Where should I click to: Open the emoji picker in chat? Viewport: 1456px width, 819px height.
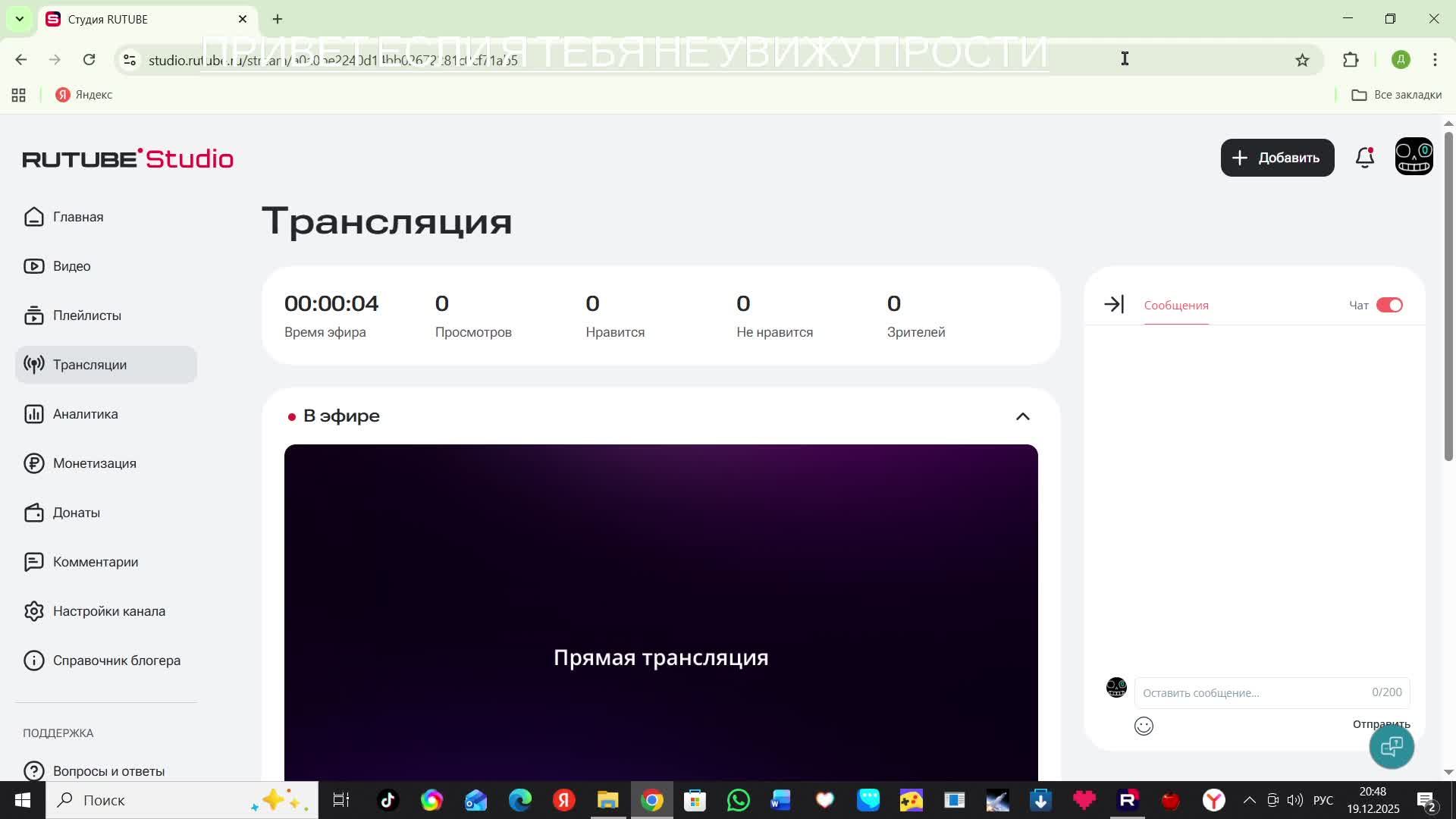(1144, 726)
